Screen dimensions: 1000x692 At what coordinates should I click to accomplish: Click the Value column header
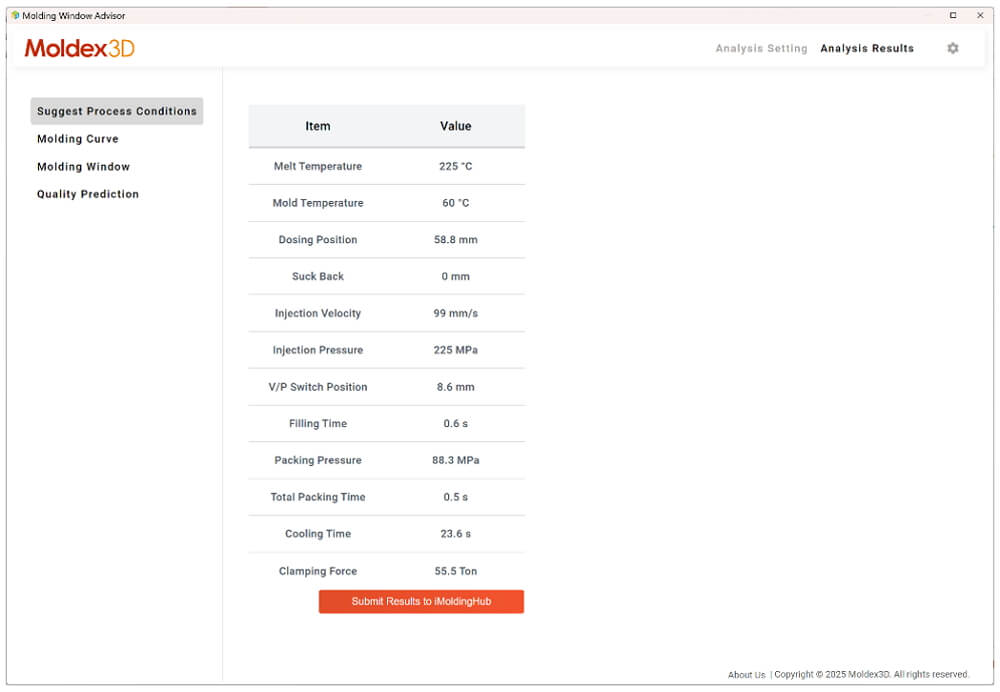[x=455, y=126]
